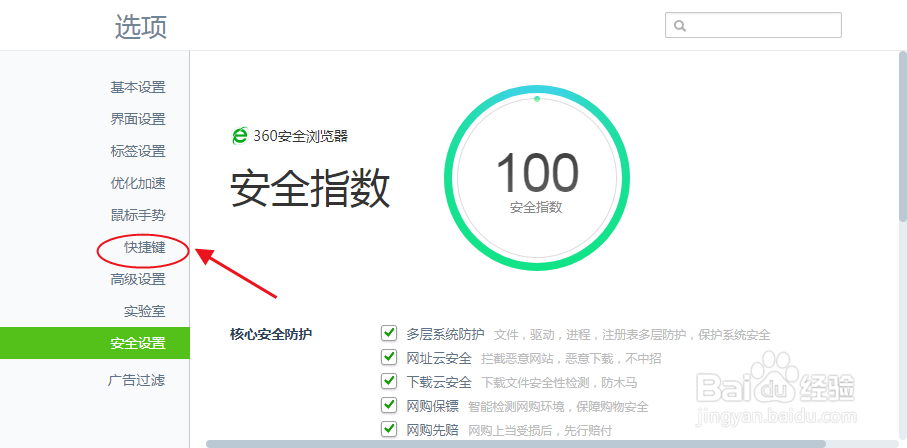
Task: Click description 网购上当受损后，先行赔付
Action: [540, 431]
